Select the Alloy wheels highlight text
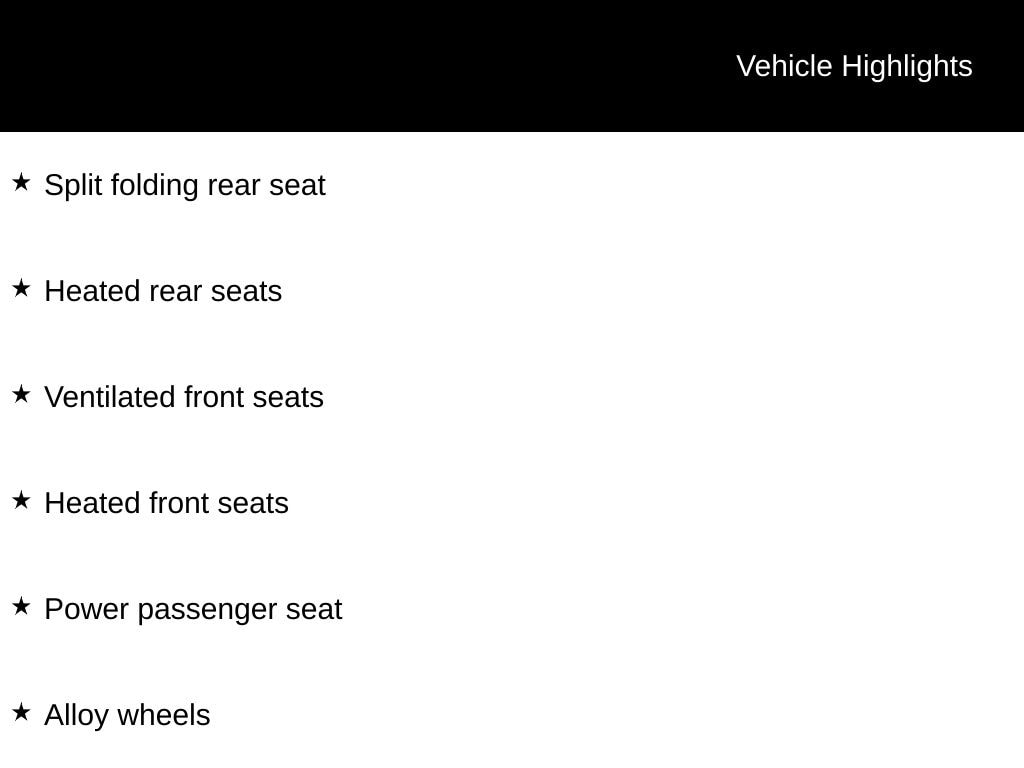 (x=127, y=715)
